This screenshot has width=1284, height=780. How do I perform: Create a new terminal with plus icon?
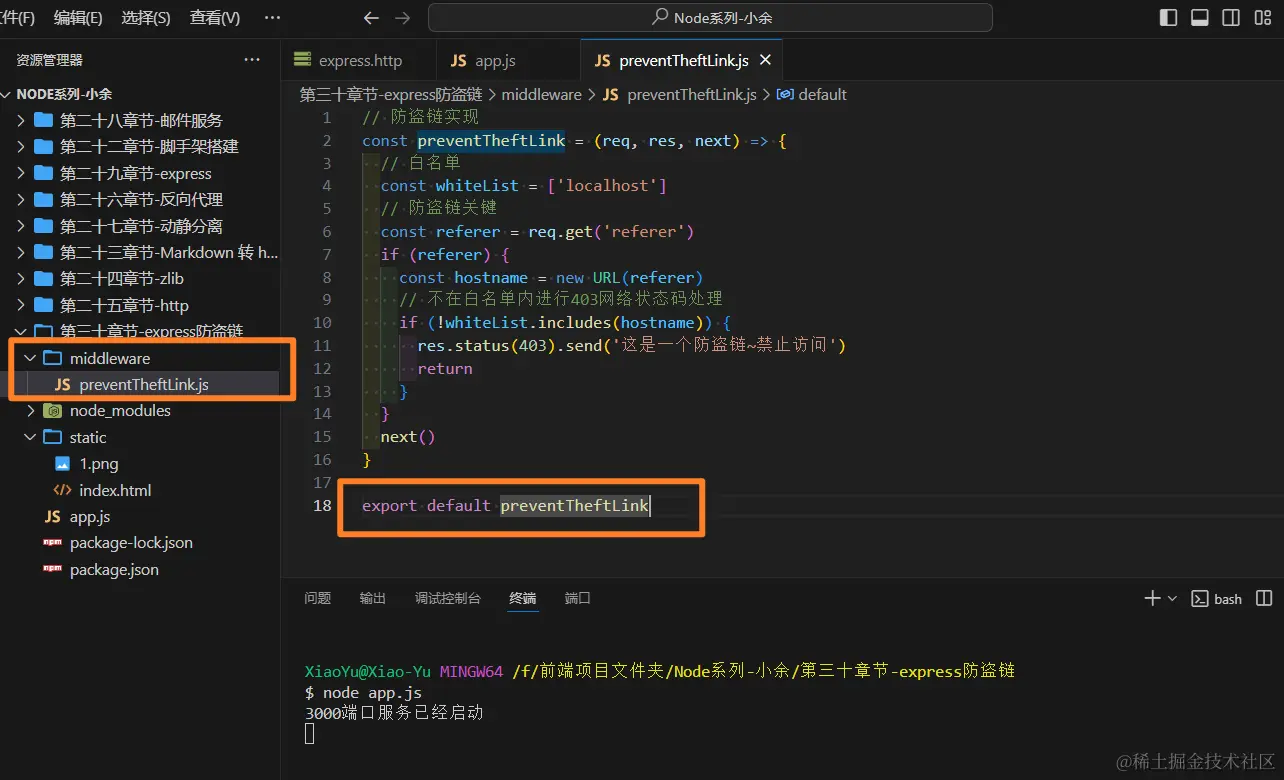tap(1152, 598)
